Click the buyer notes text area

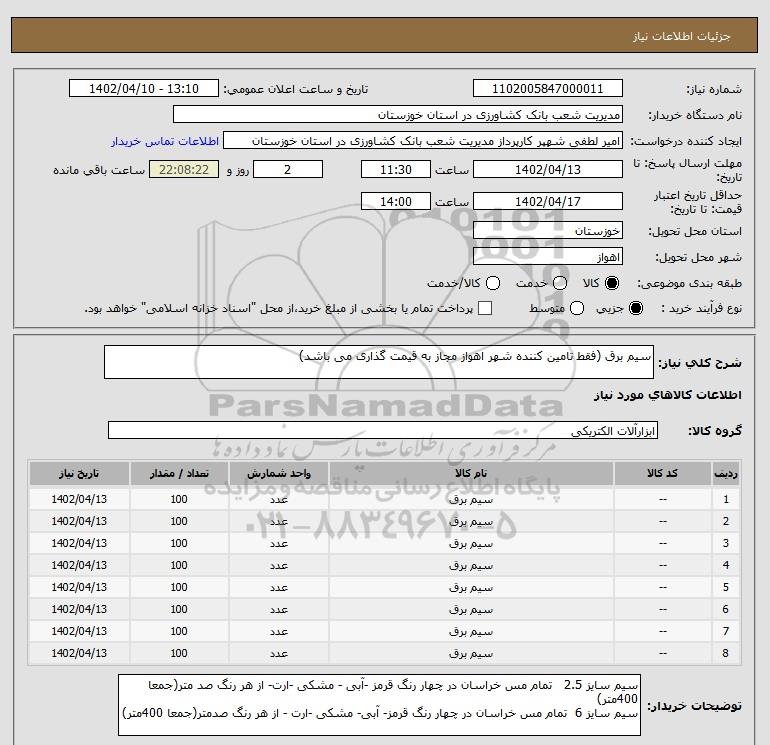point(379,705)
